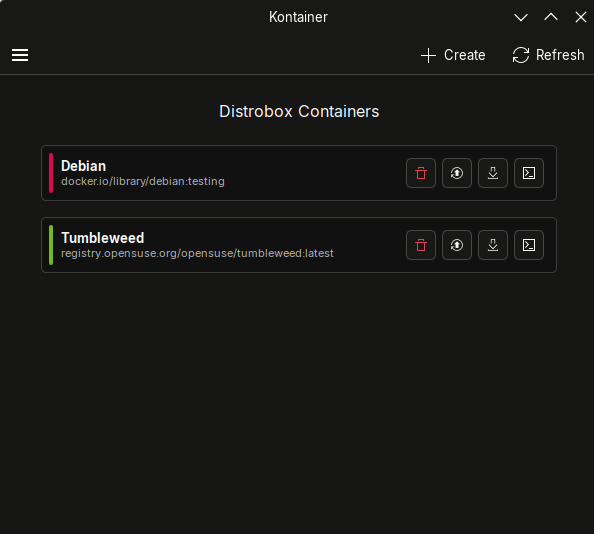Upgrade the Tumbleweed container
Viewport: 594px width, 534px height.
(x=457, y=245)
